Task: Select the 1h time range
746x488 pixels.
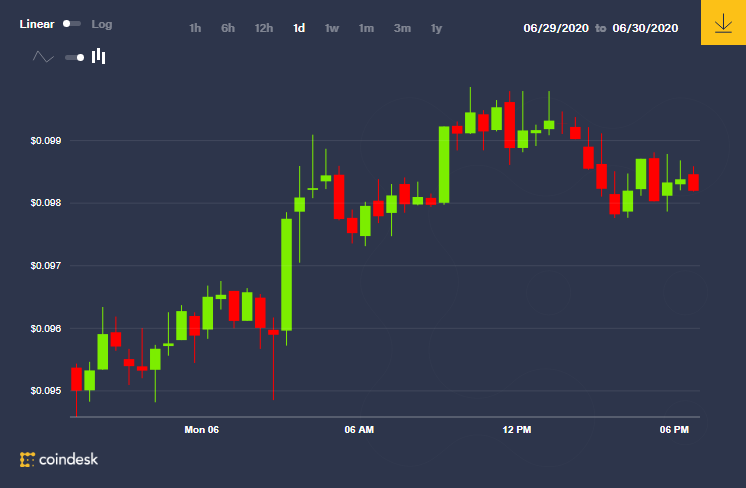Action: coord(195,28)
